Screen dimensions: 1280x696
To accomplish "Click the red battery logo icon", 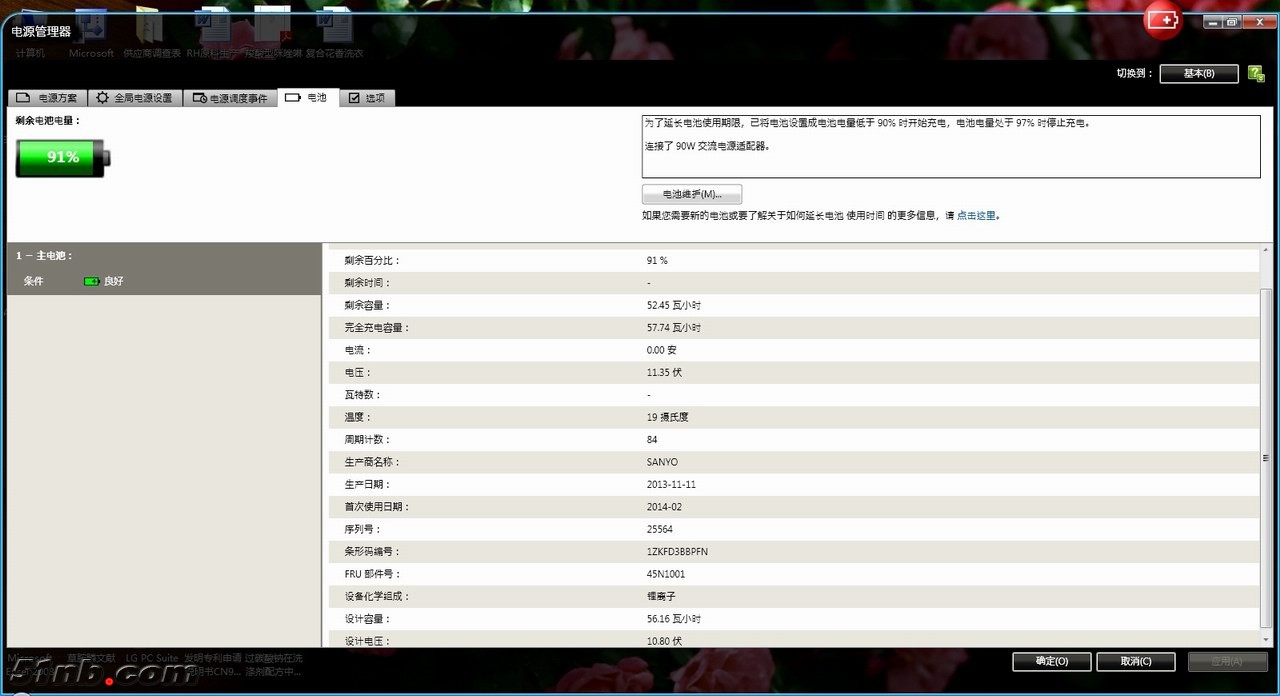I will pos(1163,21).
